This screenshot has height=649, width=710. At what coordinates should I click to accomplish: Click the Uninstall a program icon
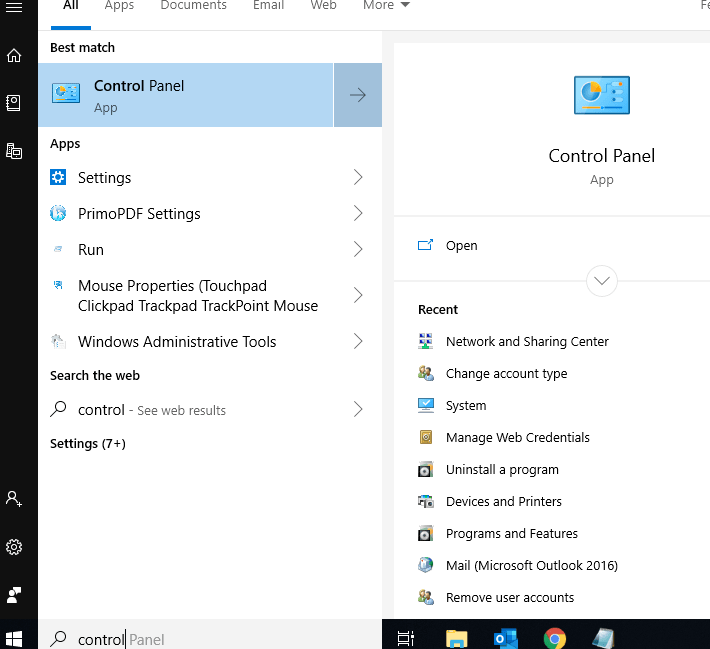(x=426, y=469)
